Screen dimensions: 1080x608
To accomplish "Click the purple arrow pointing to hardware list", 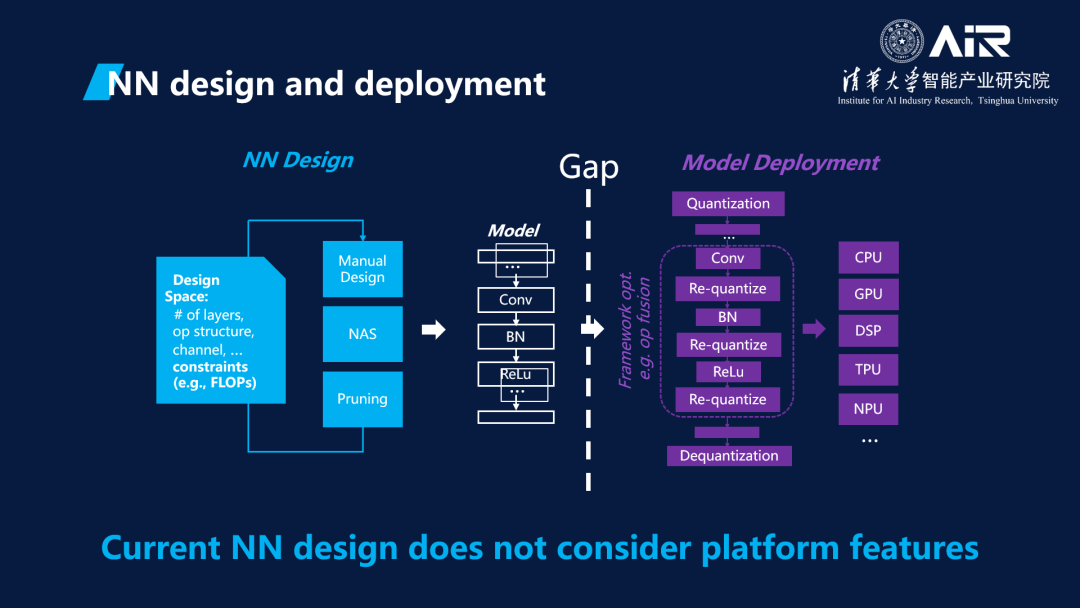I will tap(814, 329).
